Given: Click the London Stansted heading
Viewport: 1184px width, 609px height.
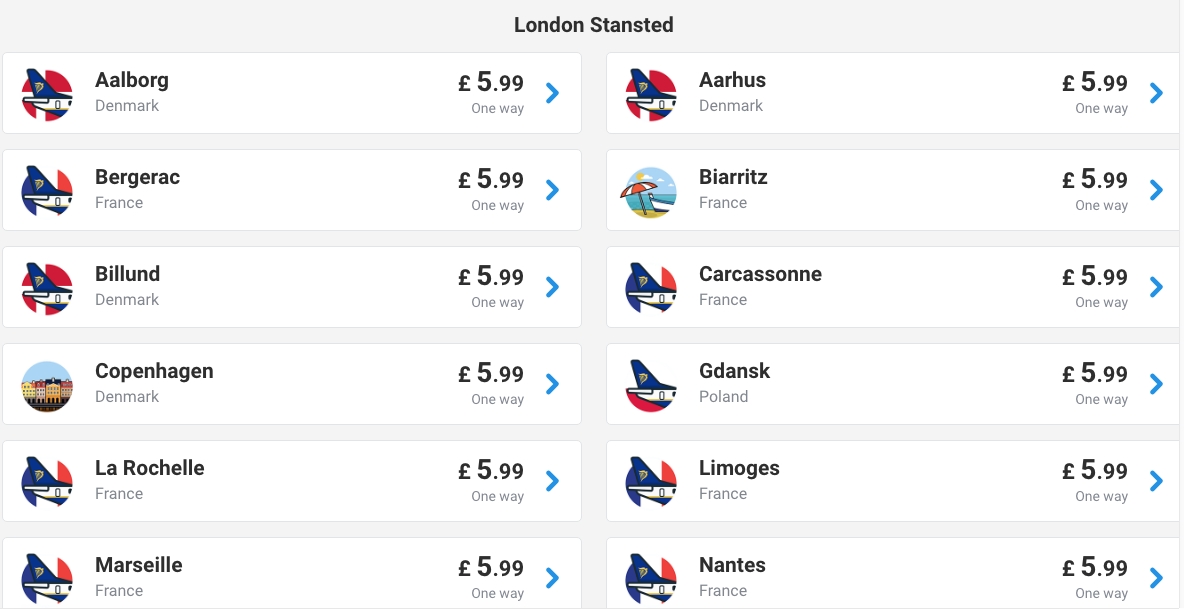Looking at the screenshot, I should (x=593, y=25).
